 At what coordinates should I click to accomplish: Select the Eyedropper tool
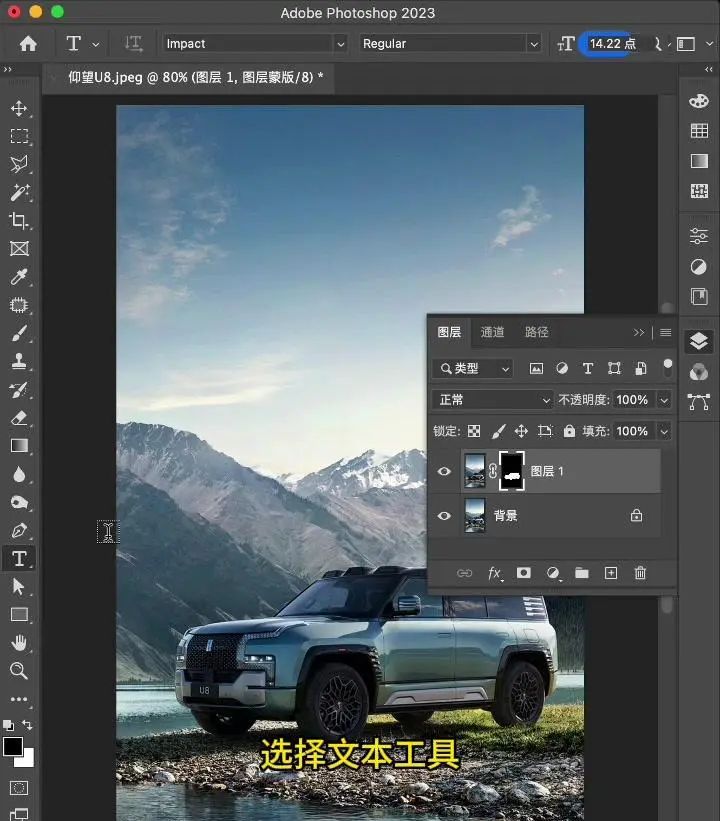point(19,276)
